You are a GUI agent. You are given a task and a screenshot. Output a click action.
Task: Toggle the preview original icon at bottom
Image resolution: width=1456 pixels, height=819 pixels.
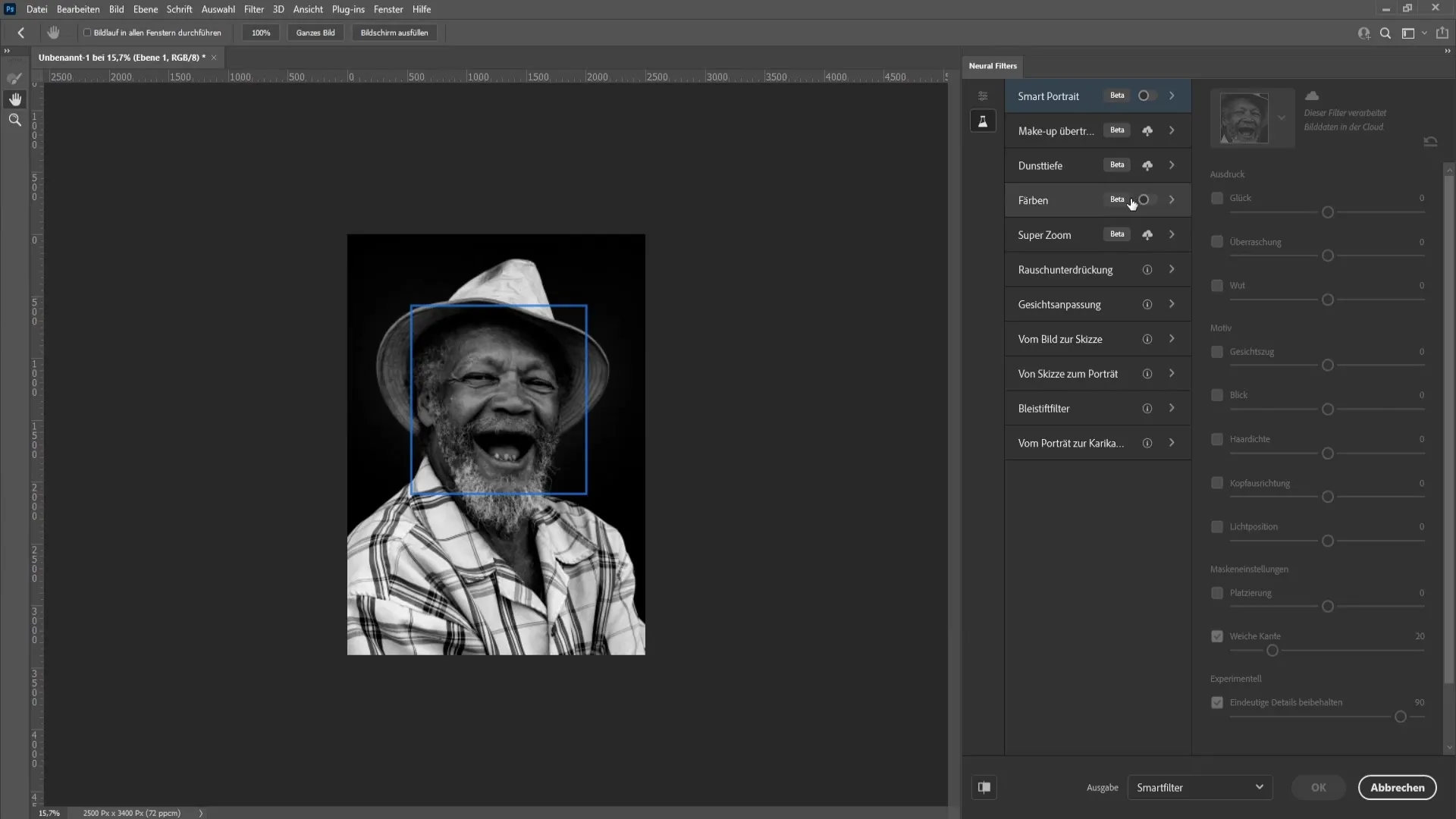coord(984,787)
